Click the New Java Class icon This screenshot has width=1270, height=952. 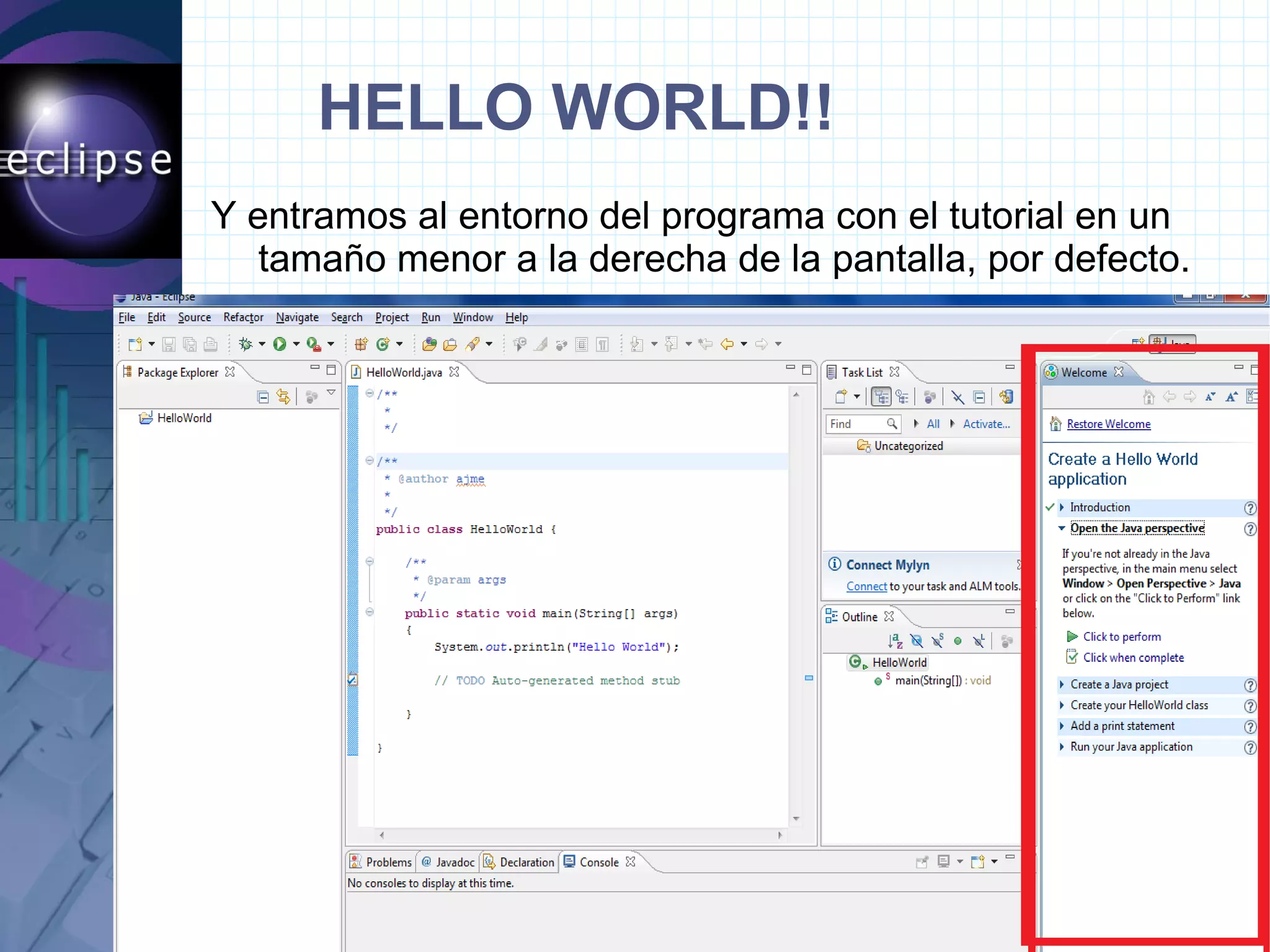click(383, 344)
